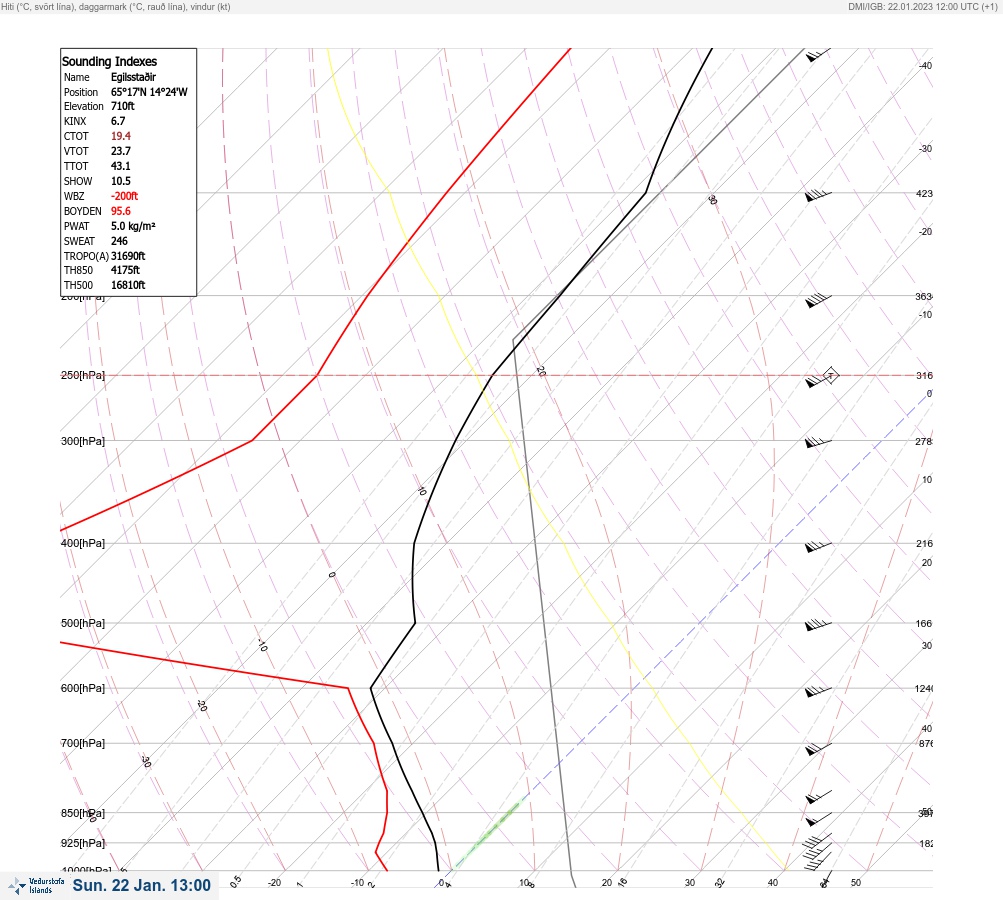The height and width of the screenshot is (900, 1003).
Task: Click the tropopause diamond marker at 250 hPa
Action: (x=830, y=375)
